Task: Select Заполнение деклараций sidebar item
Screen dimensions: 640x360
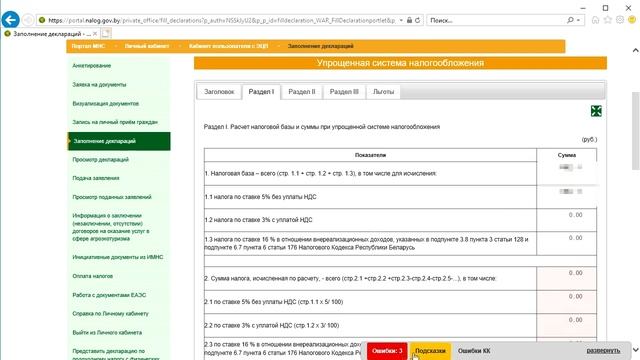Action: [119, 141]
